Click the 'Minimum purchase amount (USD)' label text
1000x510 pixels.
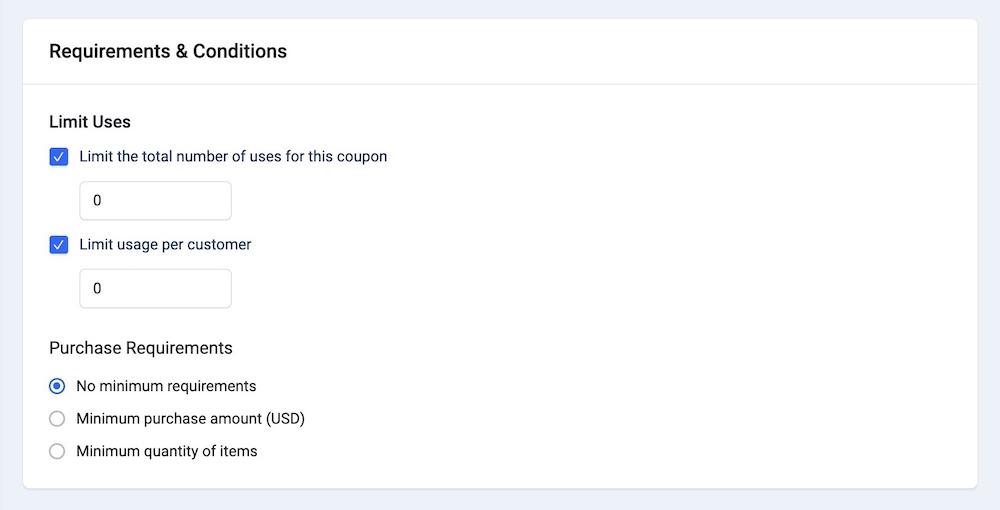(190, 419)
